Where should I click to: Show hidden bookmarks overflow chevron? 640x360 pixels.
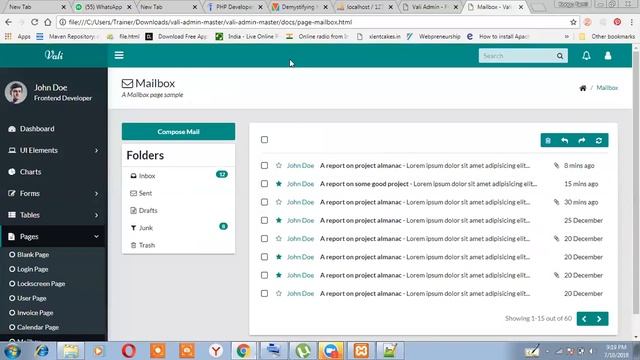tap(567, 36)
